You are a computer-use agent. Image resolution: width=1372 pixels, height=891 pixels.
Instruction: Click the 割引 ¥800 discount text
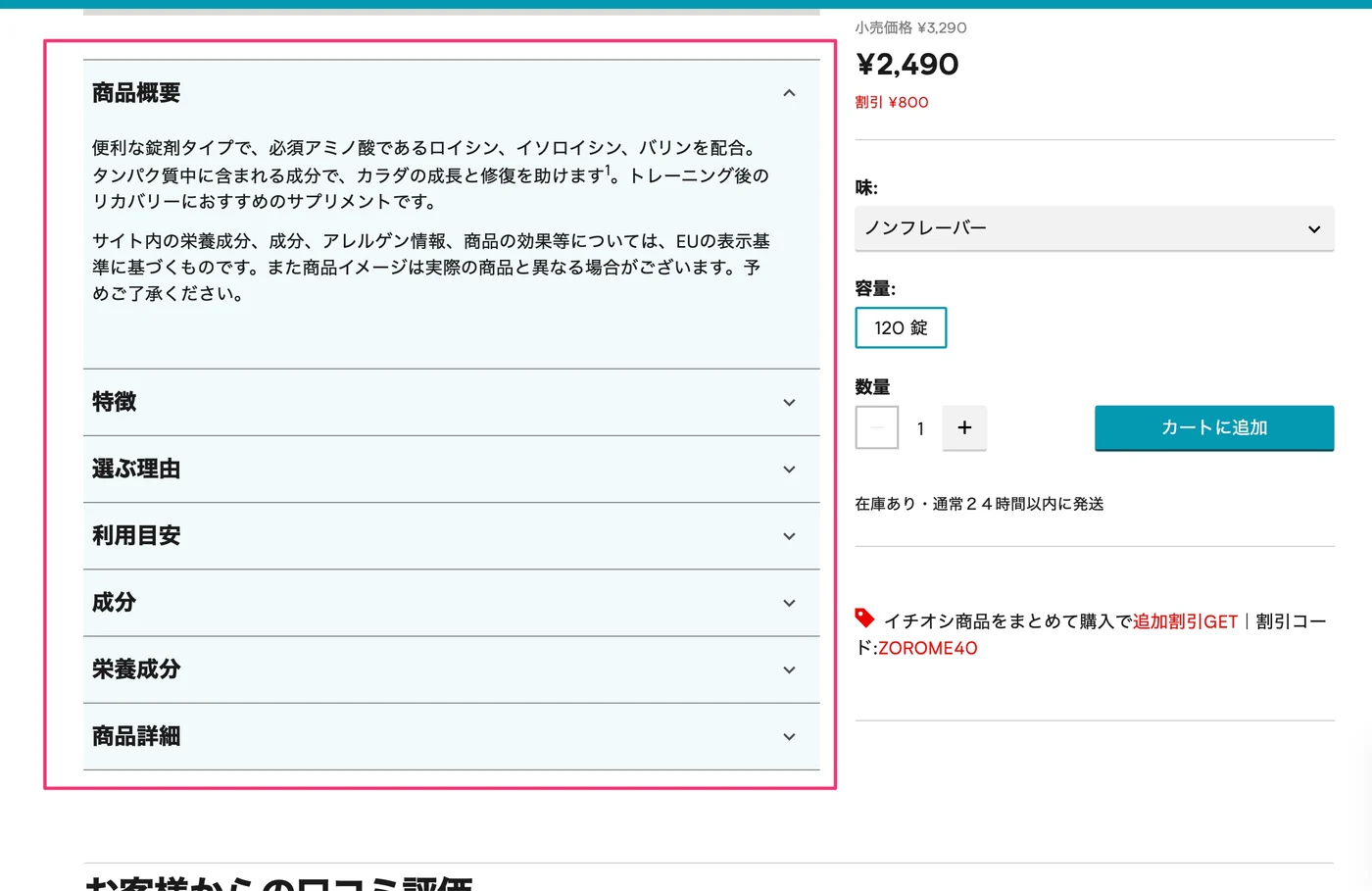pyautogui.click(x=892, y=102)
